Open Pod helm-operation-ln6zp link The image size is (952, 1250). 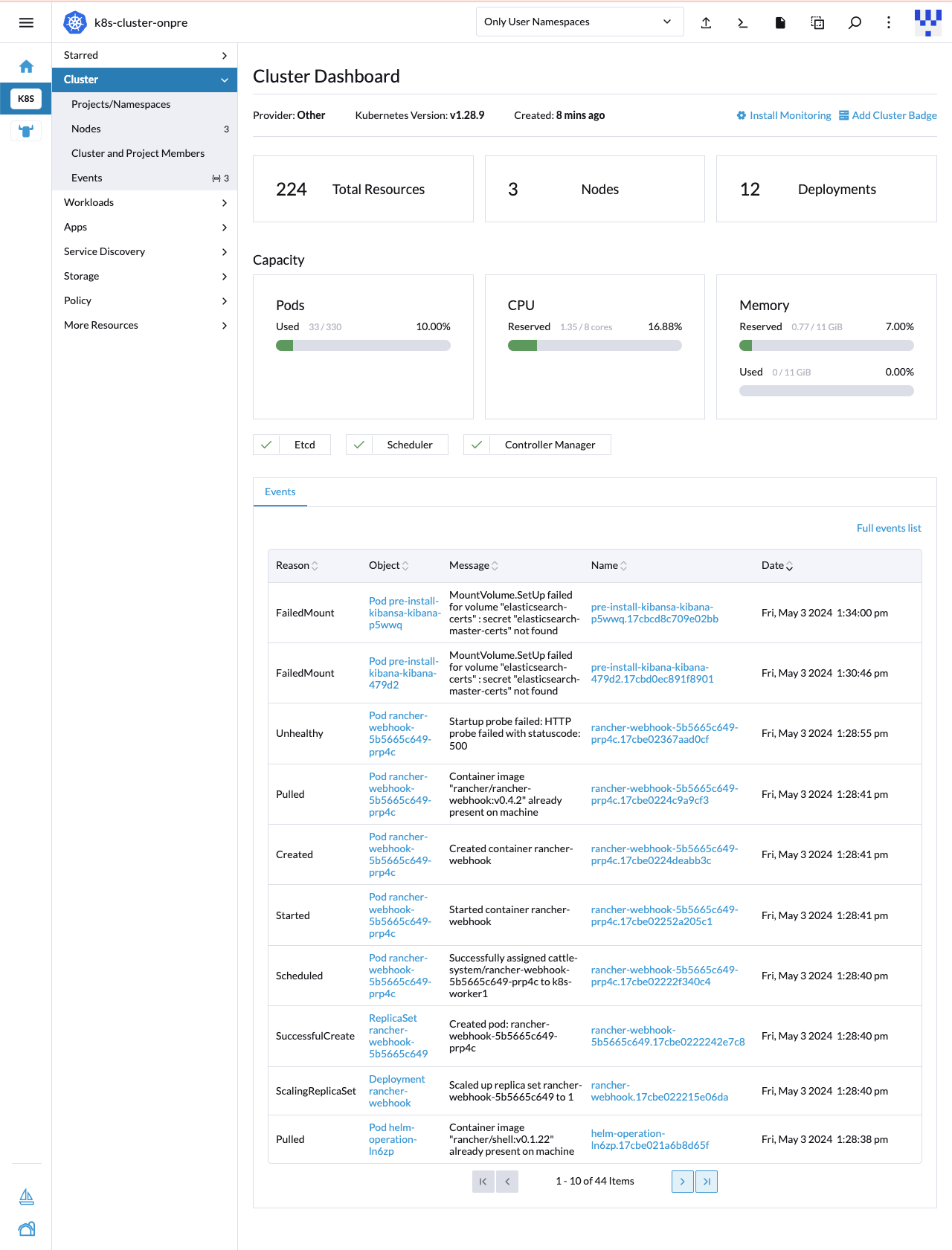coord(393,1139)
